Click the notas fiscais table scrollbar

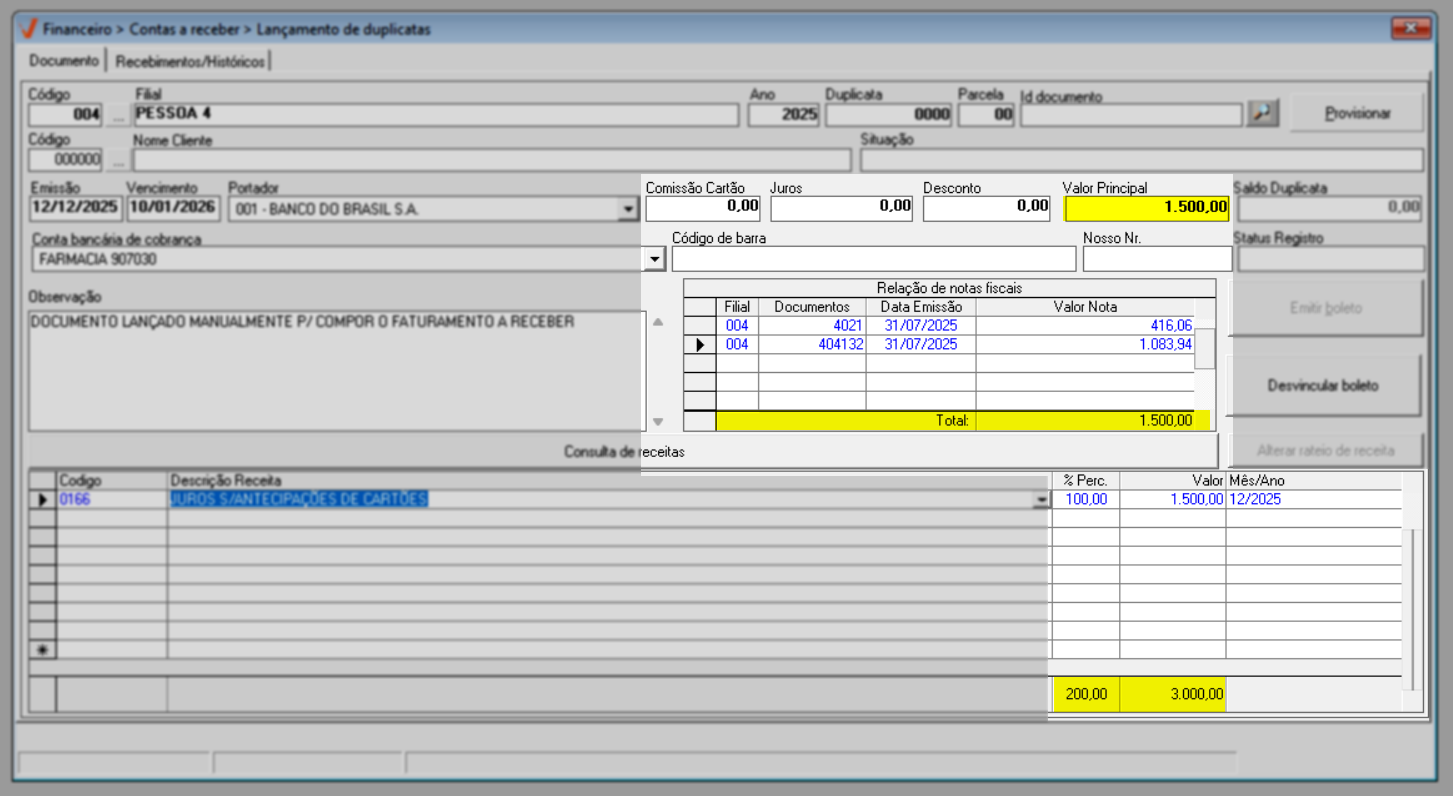pyautogui.click(x=1206, y=349)
